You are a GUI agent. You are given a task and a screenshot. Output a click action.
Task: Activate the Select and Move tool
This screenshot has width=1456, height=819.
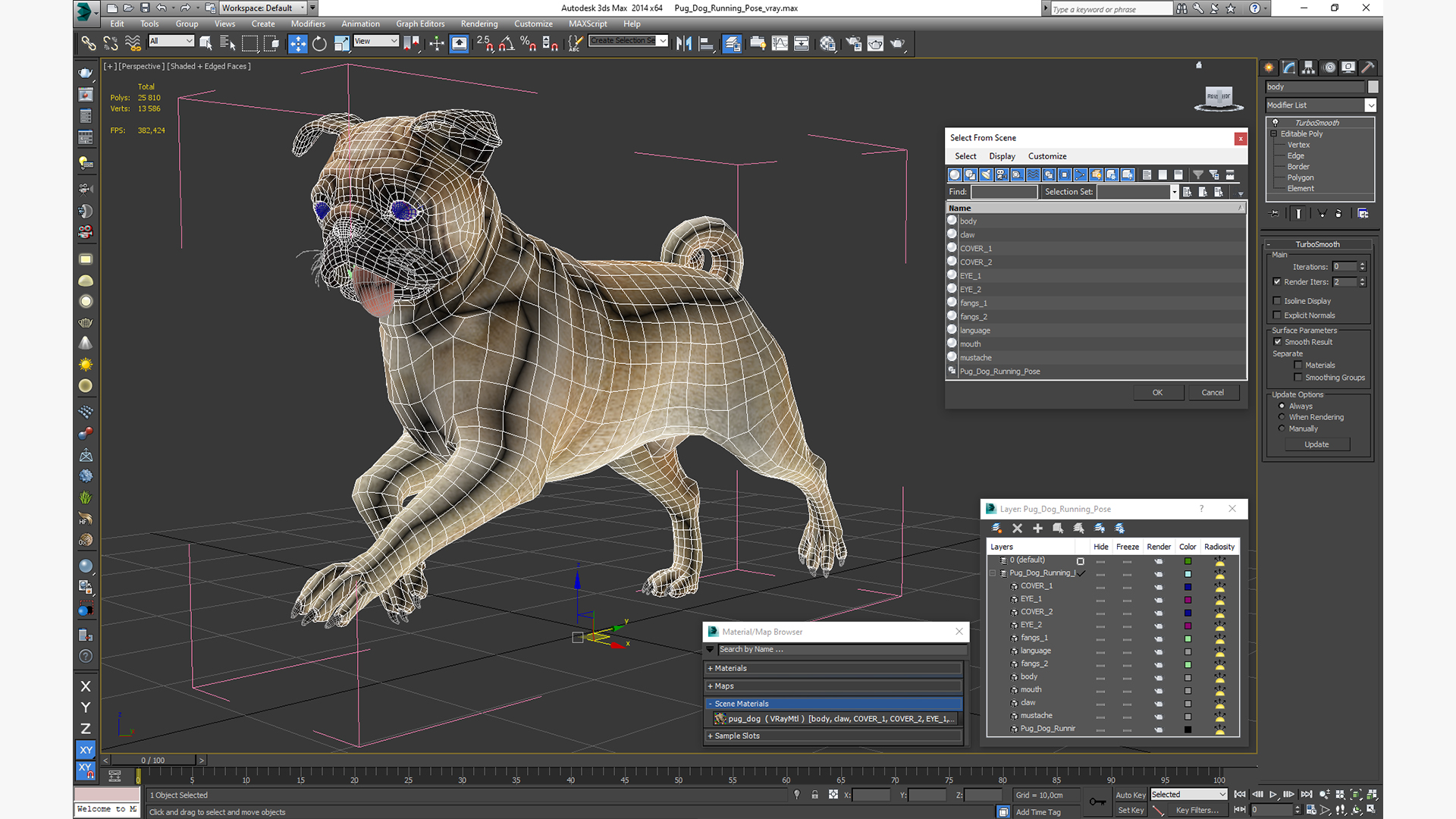298,43
